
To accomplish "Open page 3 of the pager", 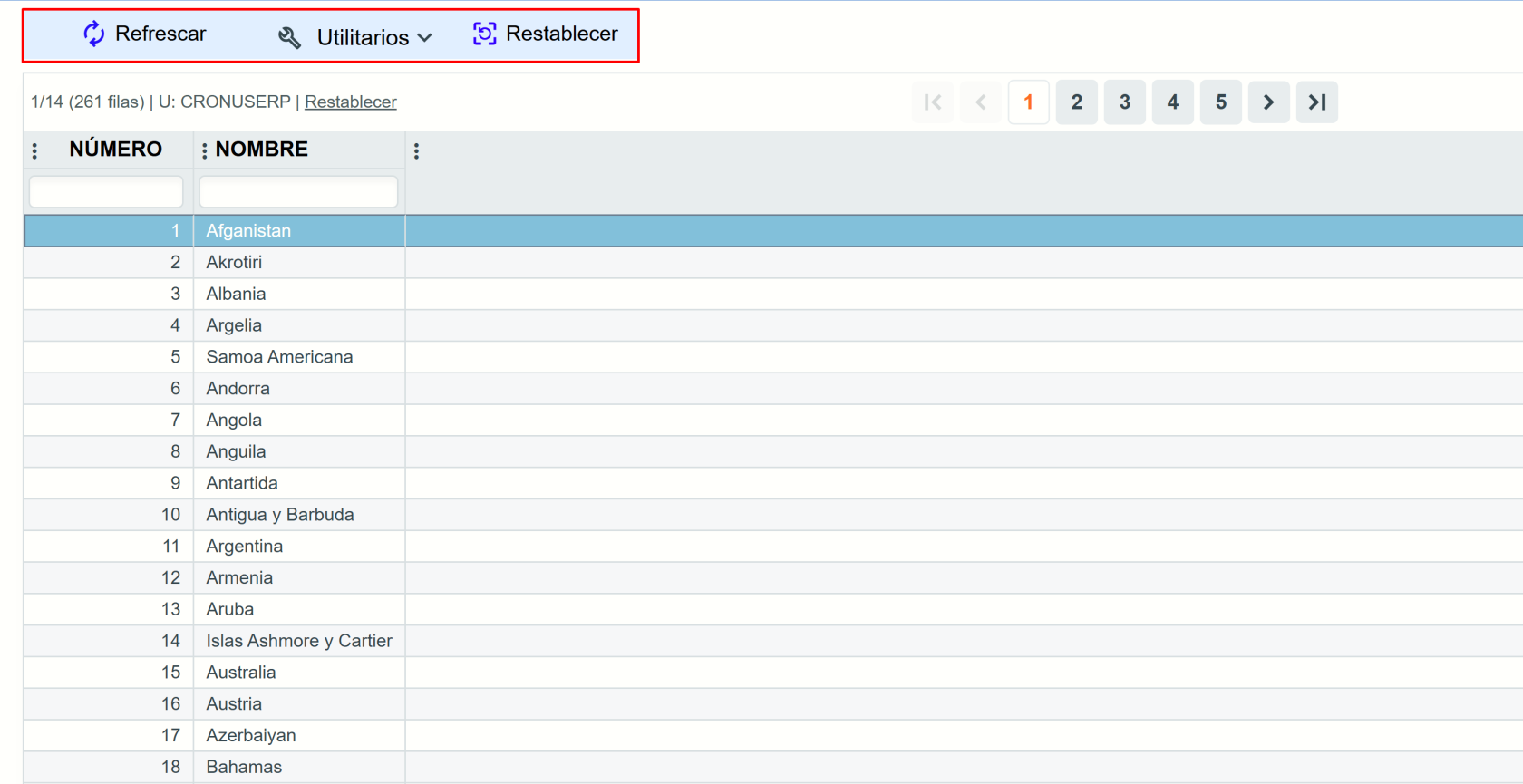I will click(1125, 102).
